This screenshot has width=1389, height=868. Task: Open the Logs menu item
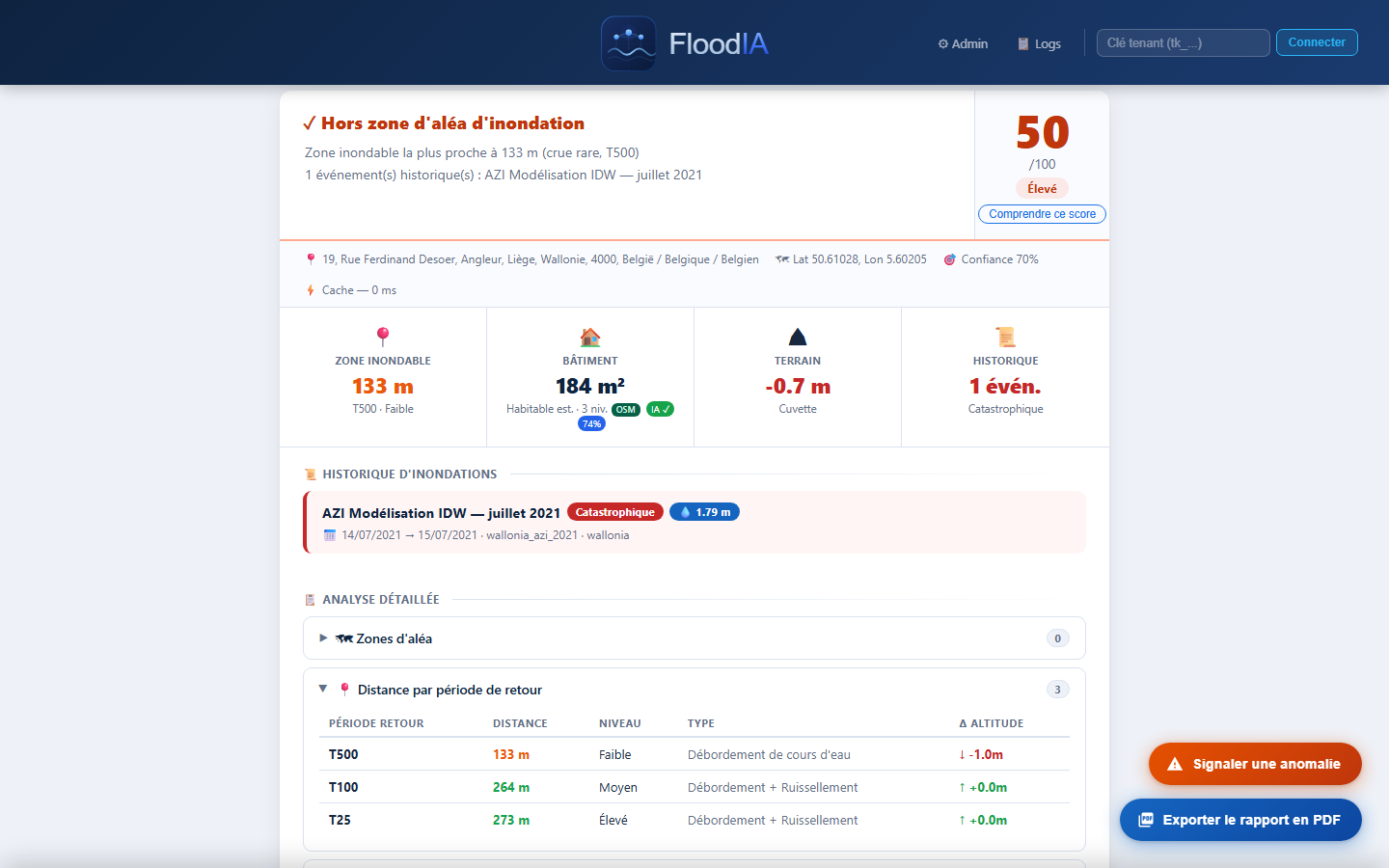click(1039, 43)
